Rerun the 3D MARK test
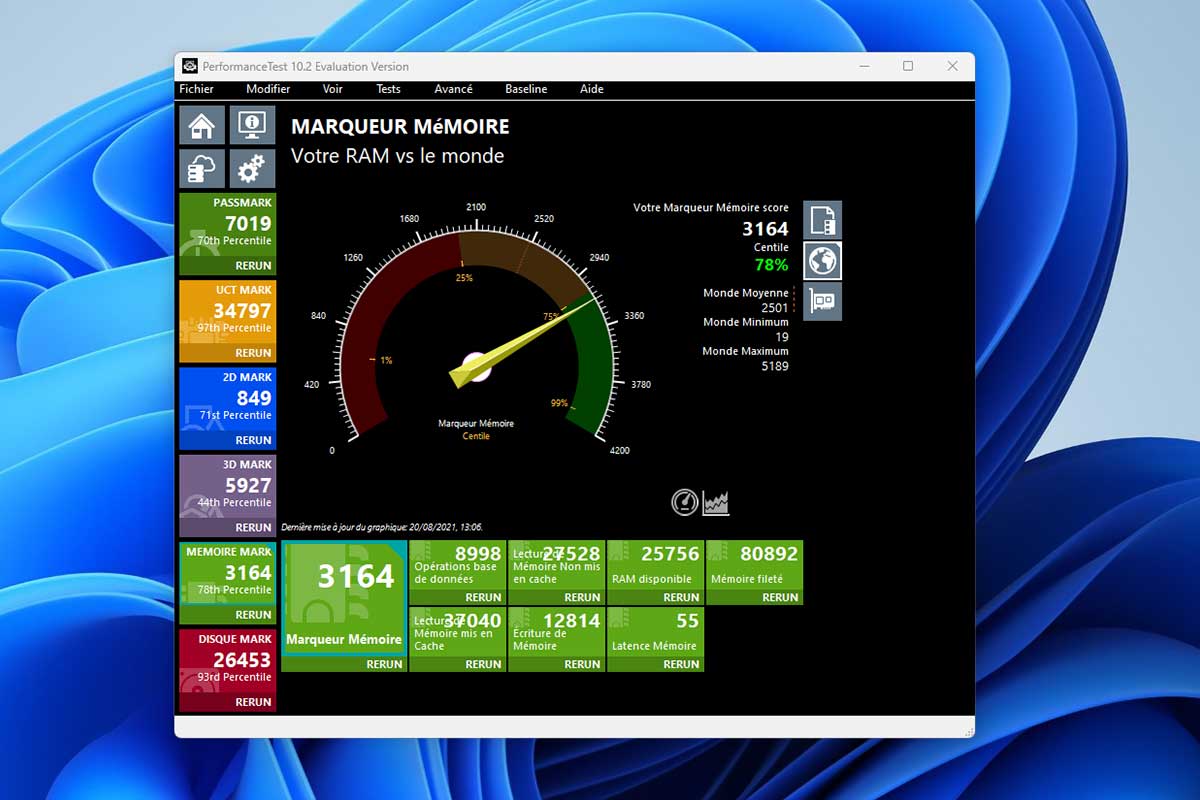The image size is (1200, 800). [x=254, y=527]
